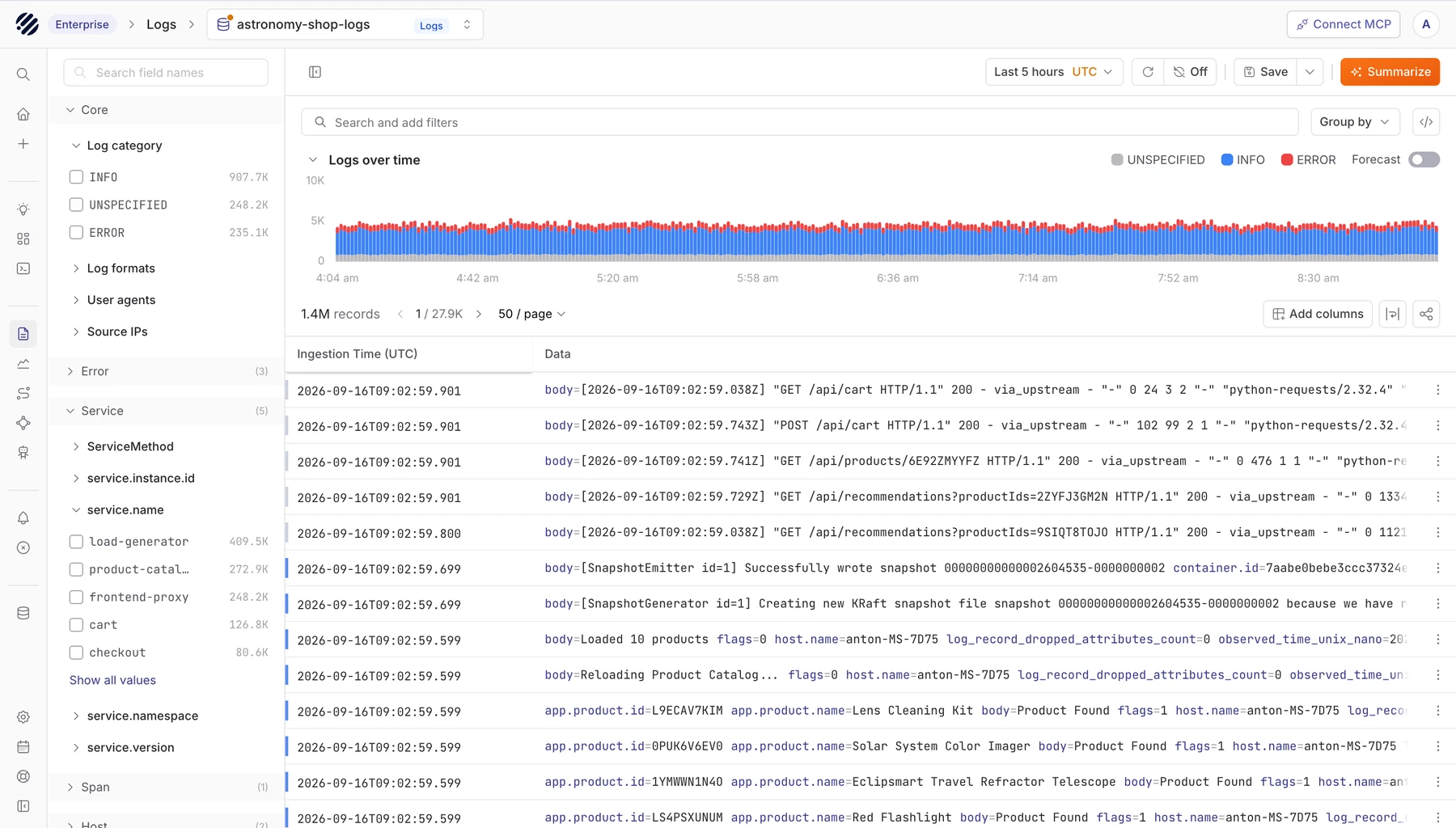This screenshot has width=1456, height=828.
Task: Click the plus icon in sidebar
Action: click(x=23, y=144)
